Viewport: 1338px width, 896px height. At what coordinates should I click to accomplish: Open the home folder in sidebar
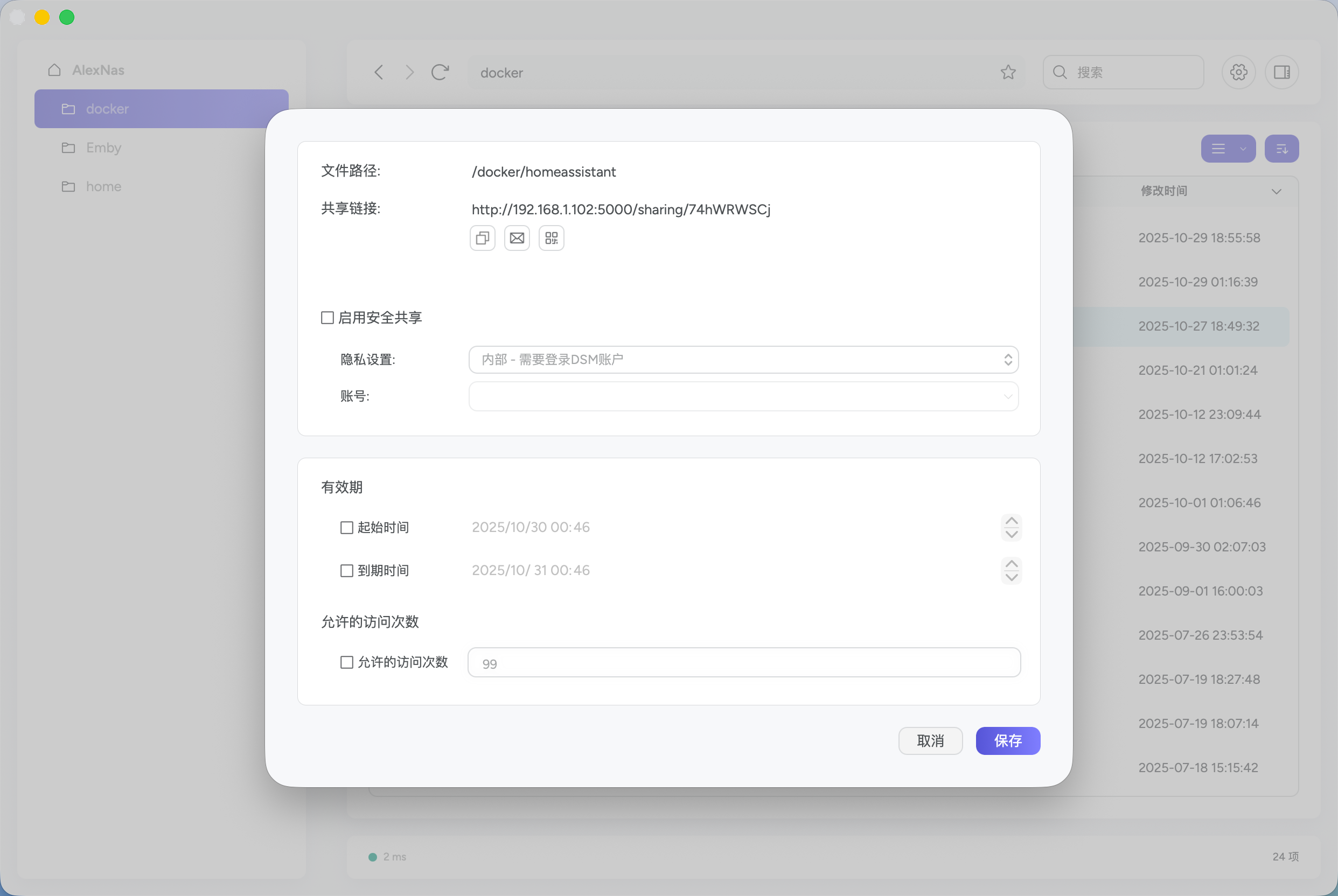pos(103,186)
